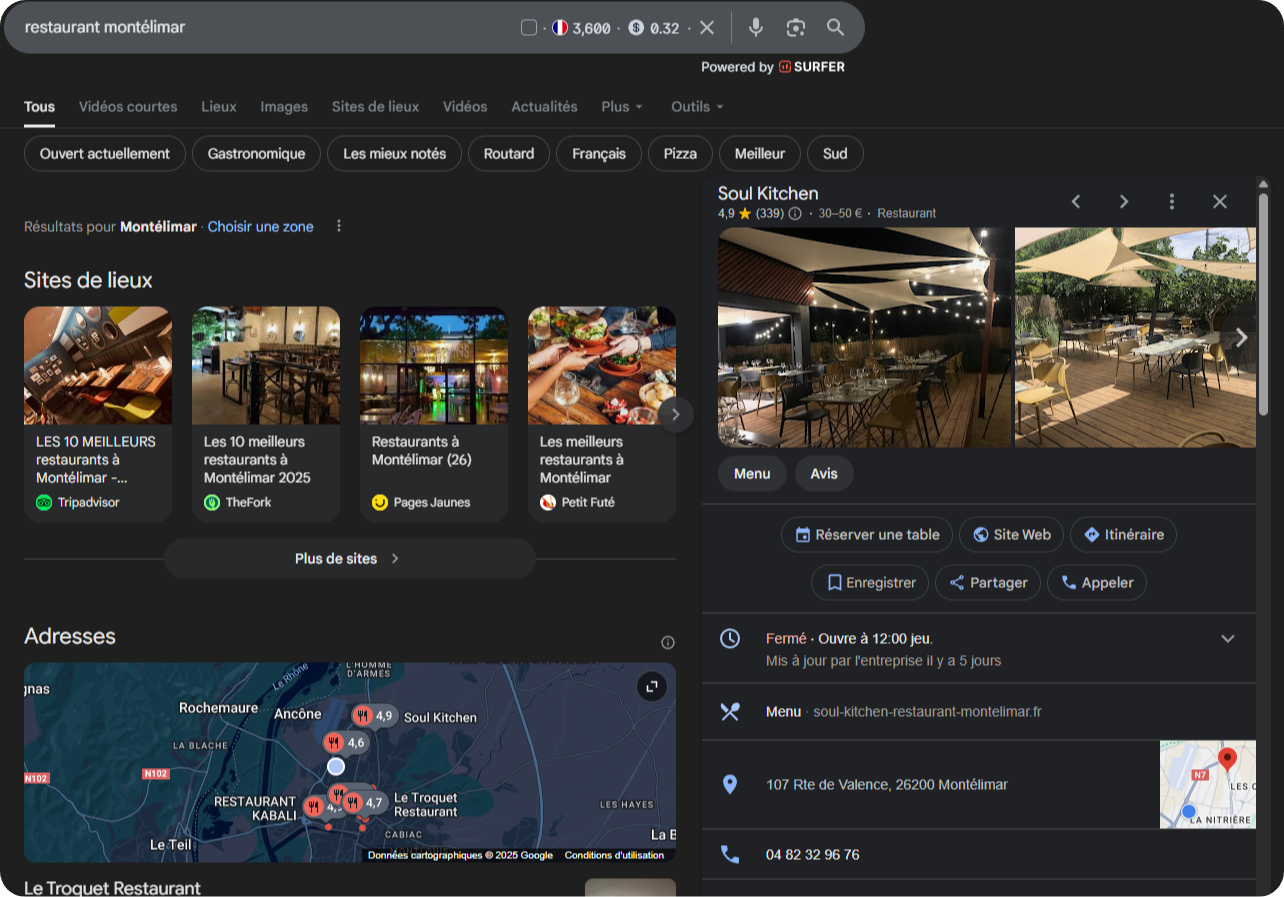Open the Tripadvisor LES 10 MEILLEURS card
Viewport: 1284px width, 897px height.
click(98, 414)
